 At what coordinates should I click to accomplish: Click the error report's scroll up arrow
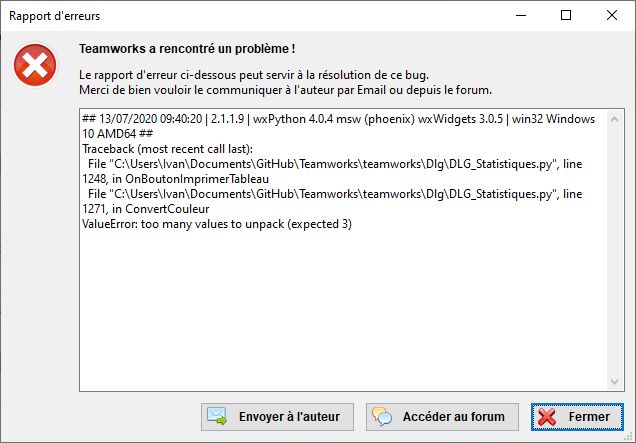[x=614, y=119]
